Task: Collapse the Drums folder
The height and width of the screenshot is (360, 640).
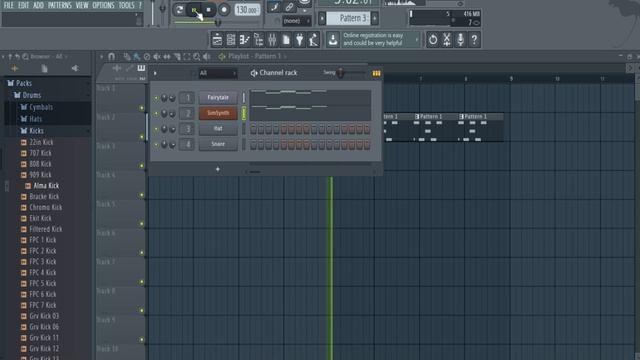Action: click(27, 95)
